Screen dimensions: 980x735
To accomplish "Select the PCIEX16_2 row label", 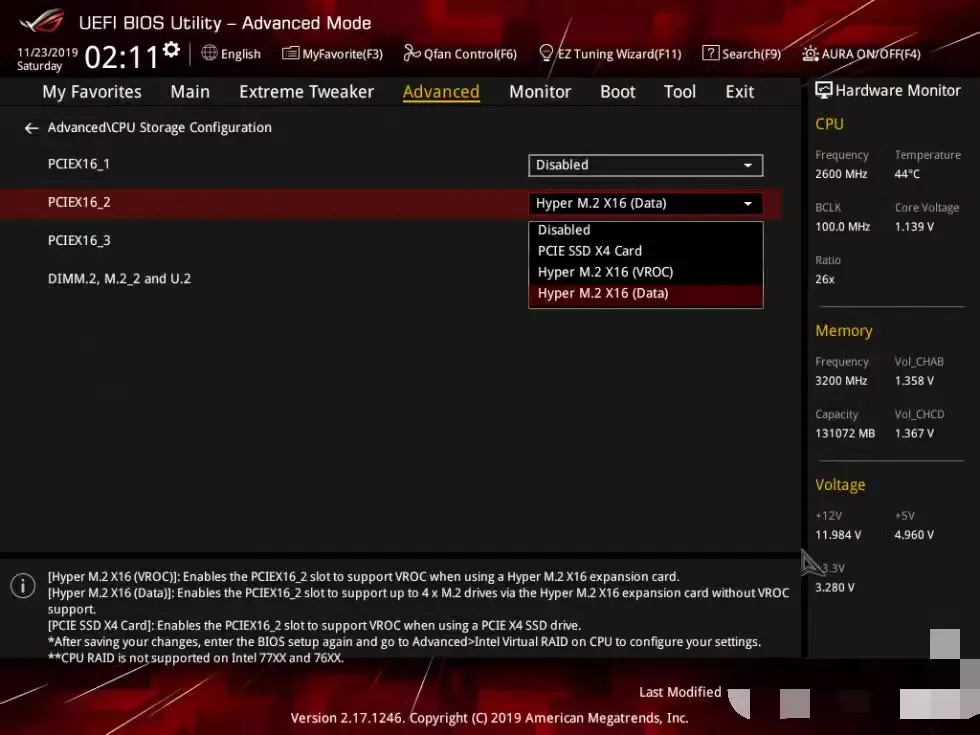I will click(79, 202).
